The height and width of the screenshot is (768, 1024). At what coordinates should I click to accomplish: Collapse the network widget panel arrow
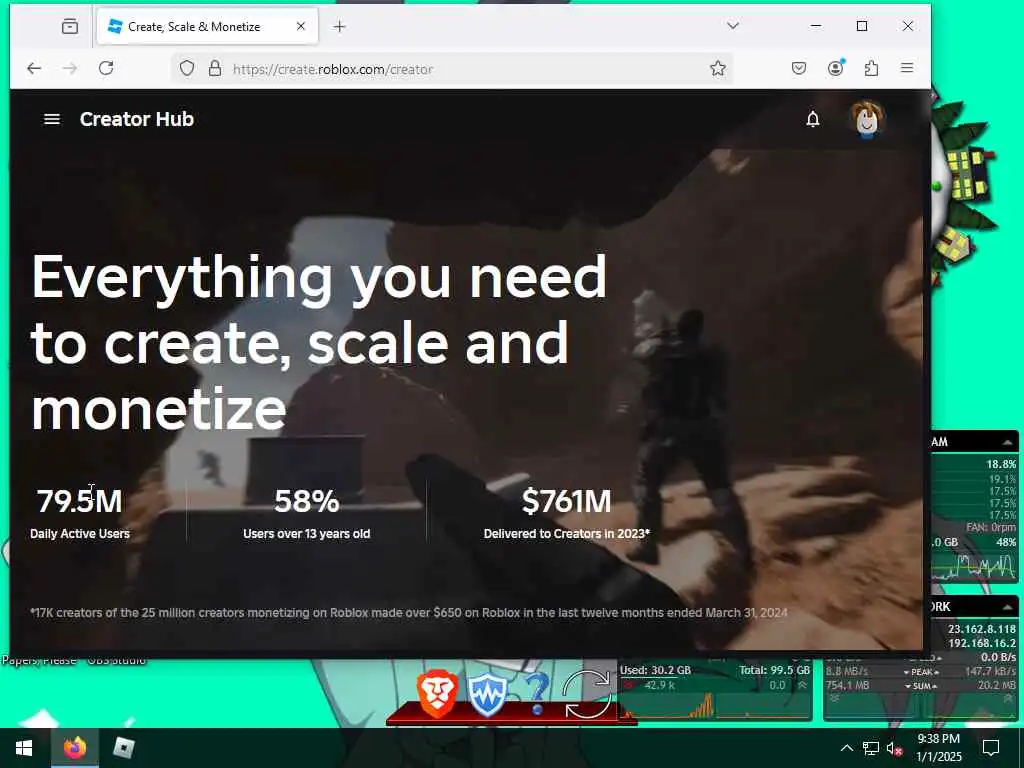click(1008, 607)
